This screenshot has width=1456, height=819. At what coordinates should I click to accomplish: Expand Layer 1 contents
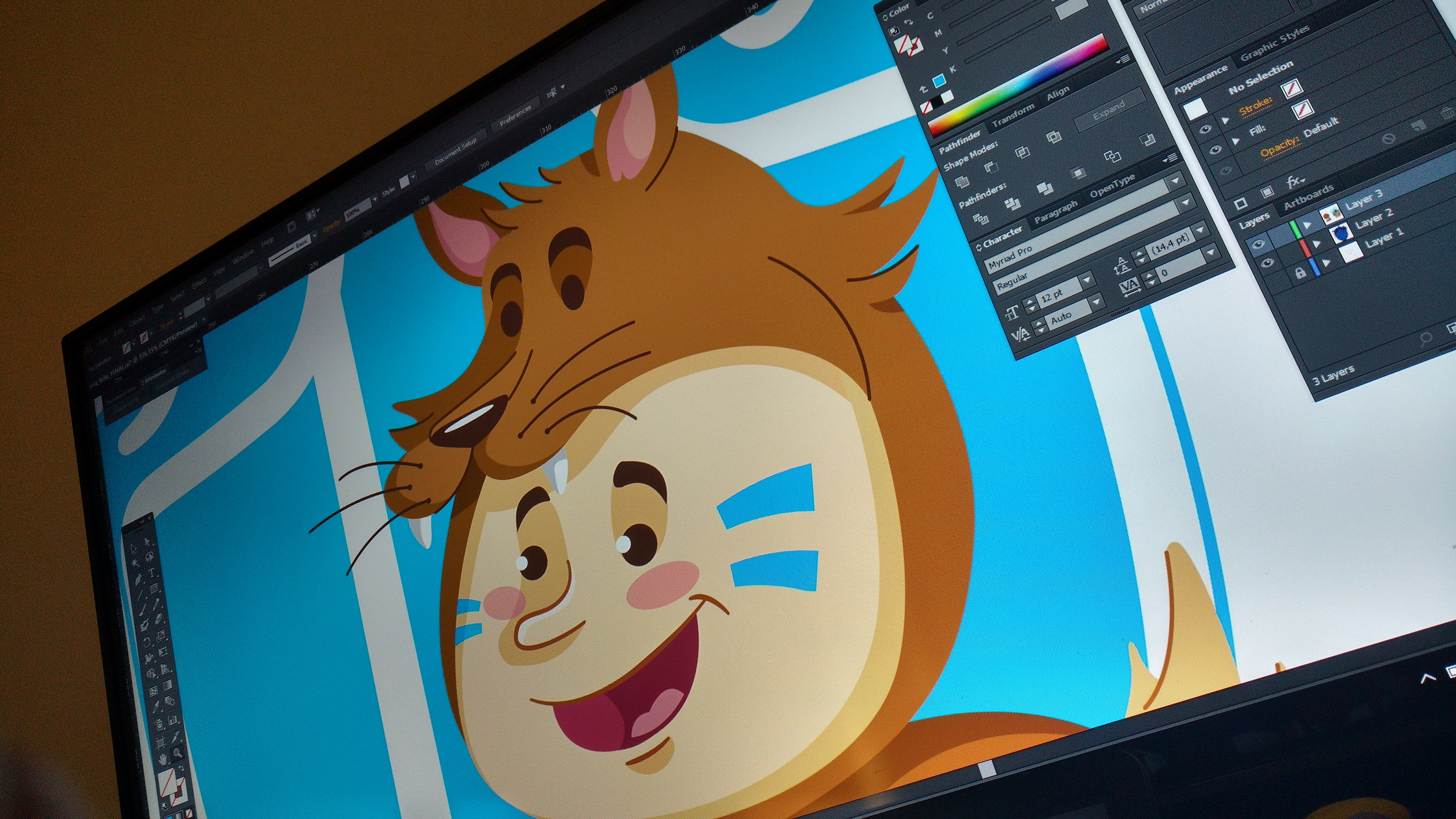tap(1326, 263)
